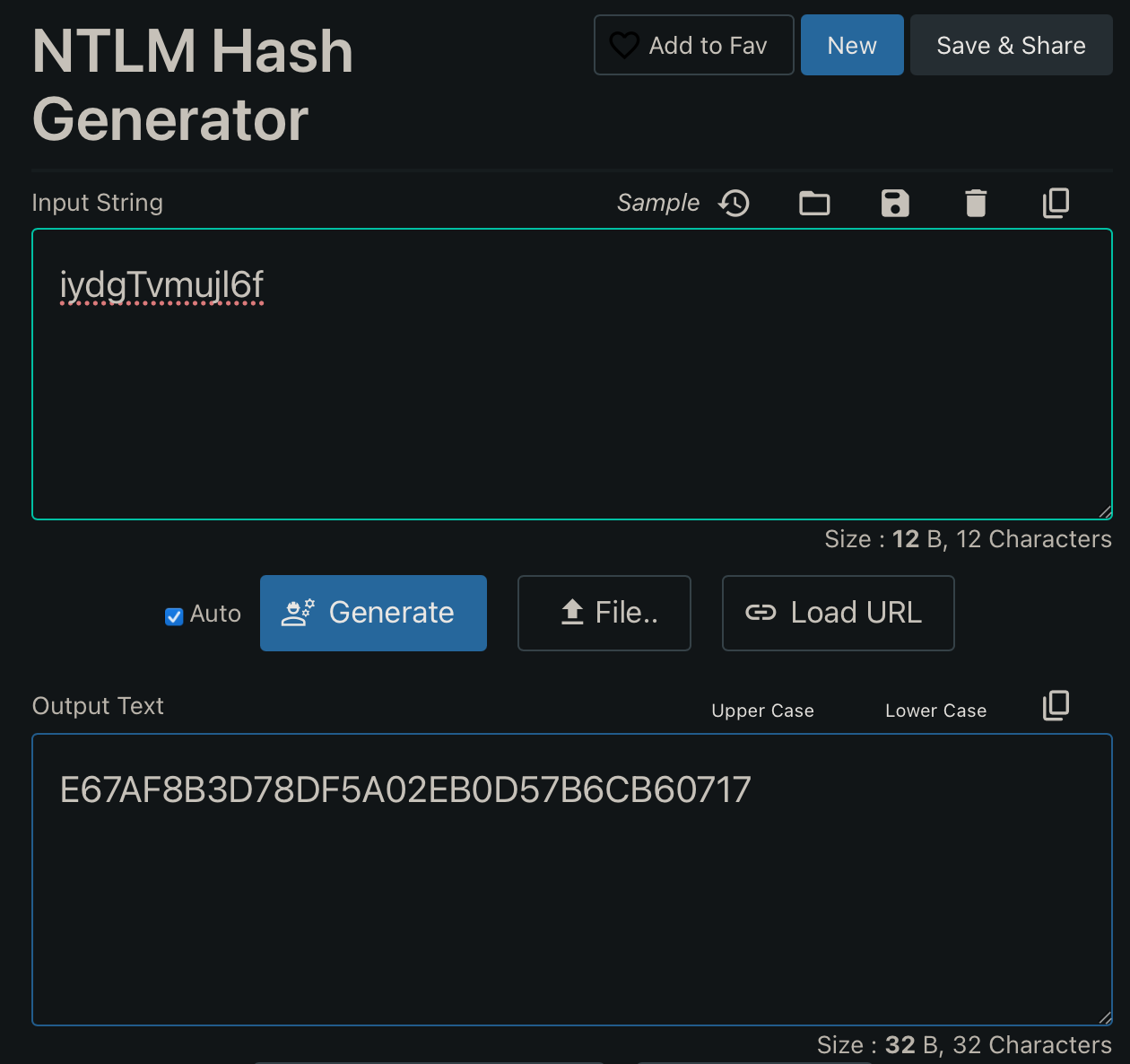
Task: Open the Load URL dialog
Action: [838, 613]
